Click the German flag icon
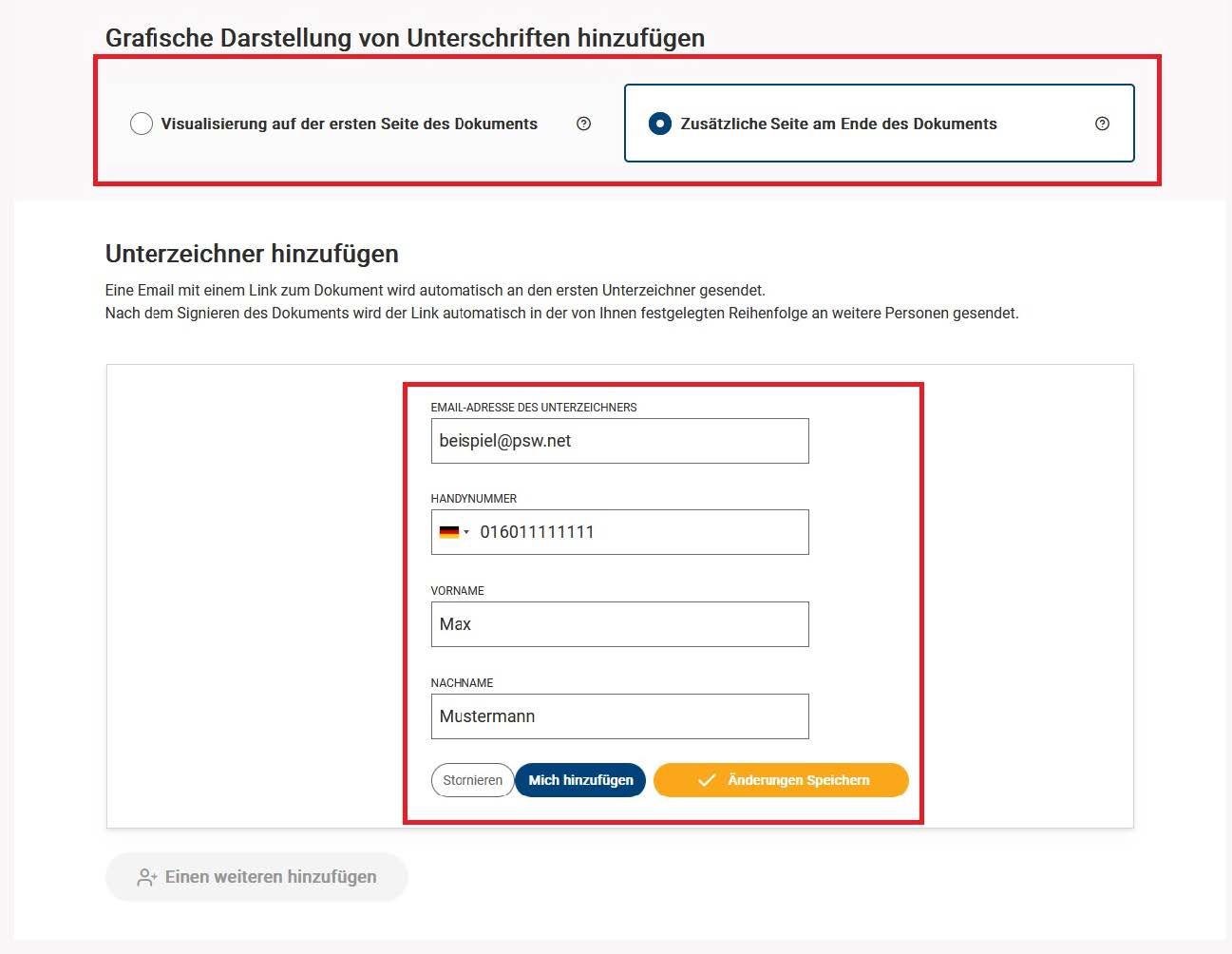The image size is (1232, 954). (449, 532)
